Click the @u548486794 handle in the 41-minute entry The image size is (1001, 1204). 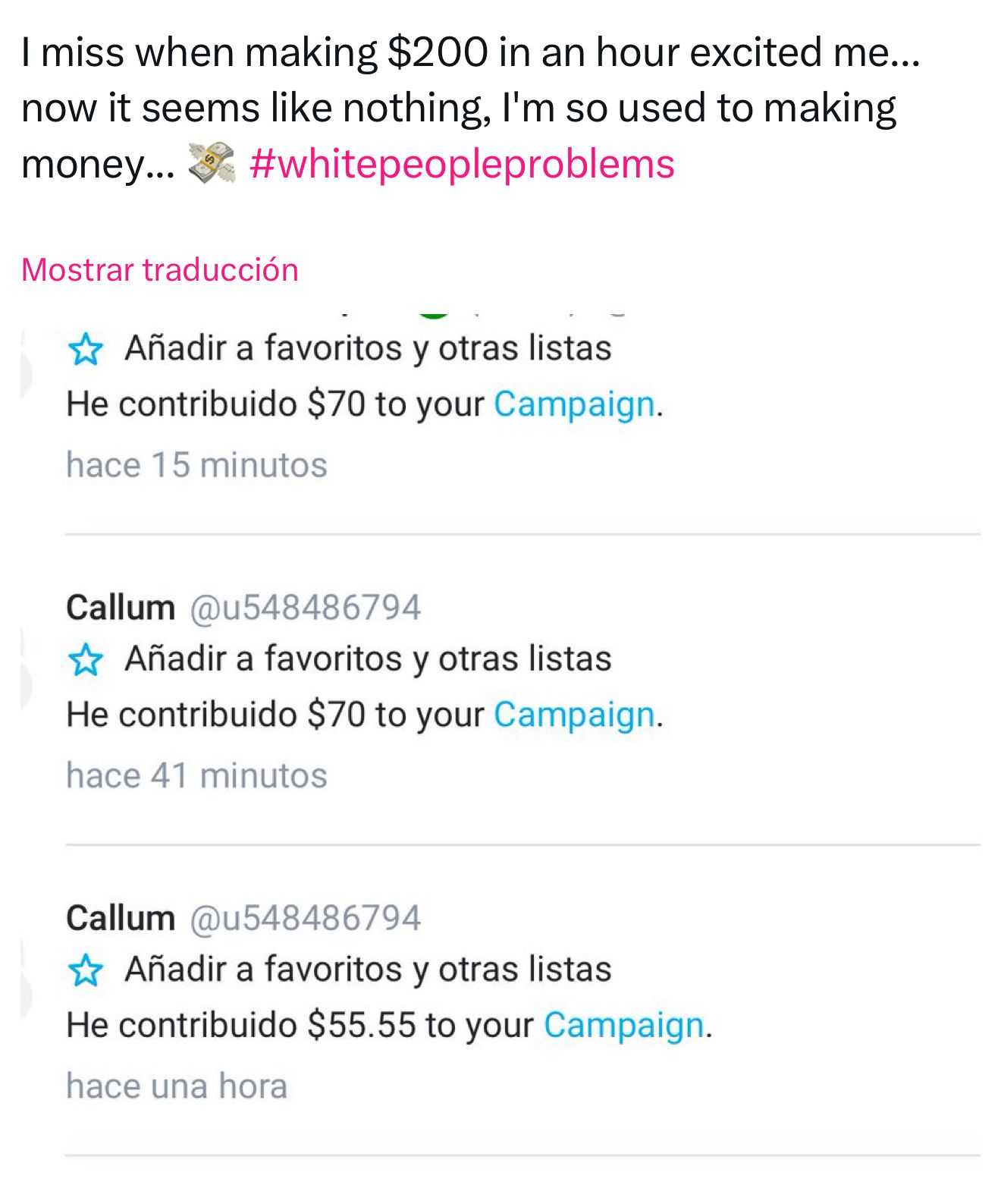click(x=305, y=608)
